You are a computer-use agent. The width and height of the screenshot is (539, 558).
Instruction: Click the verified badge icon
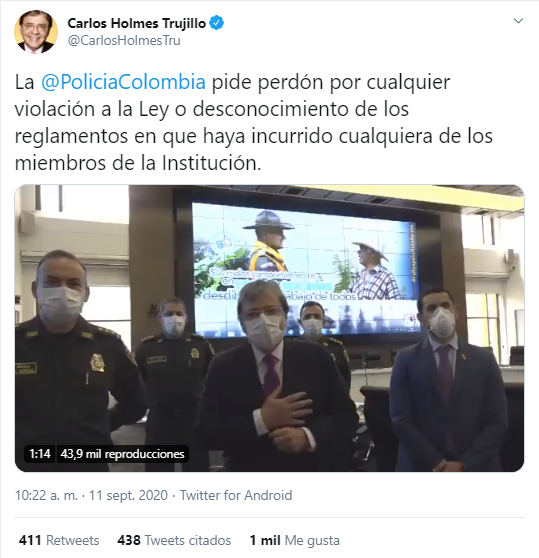[216, 23]
